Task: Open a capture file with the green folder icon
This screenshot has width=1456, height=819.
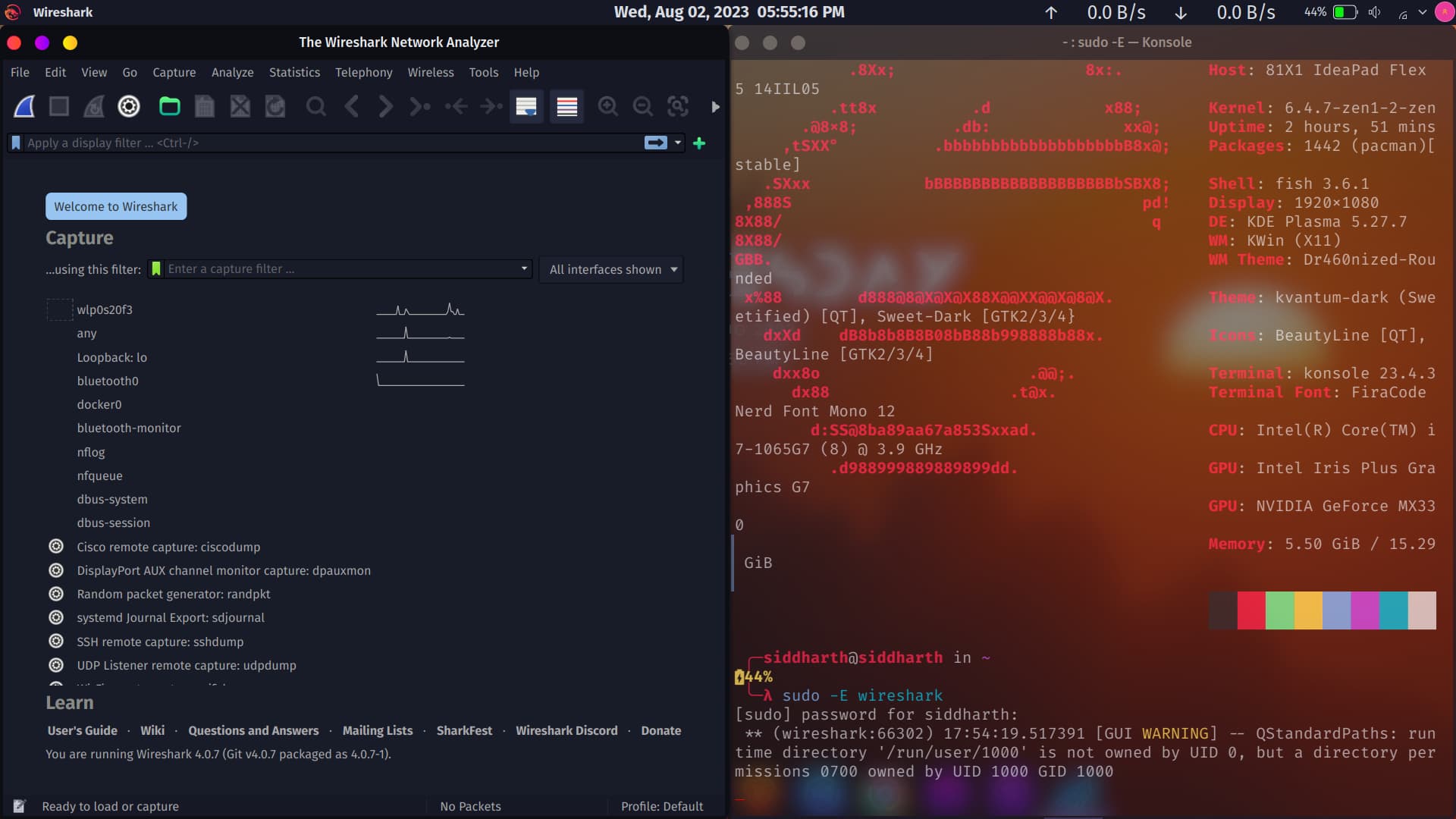Action: [170, 107]
